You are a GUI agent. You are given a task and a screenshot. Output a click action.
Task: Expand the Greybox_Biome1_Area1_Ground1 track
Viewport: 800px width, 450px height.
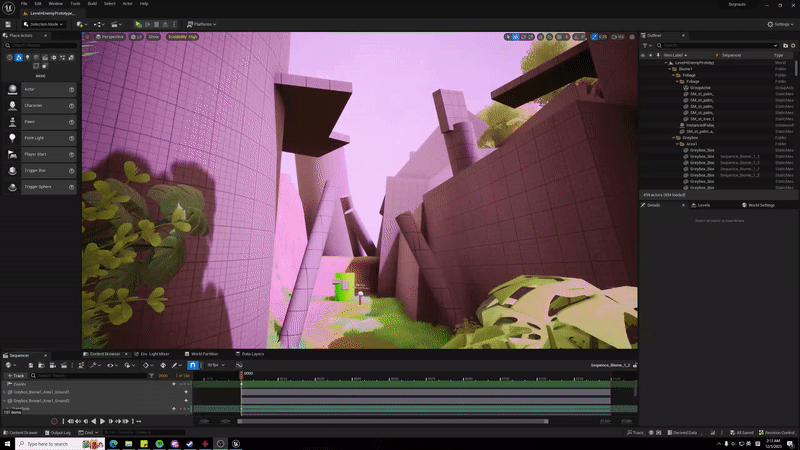(x=5, y=392)
